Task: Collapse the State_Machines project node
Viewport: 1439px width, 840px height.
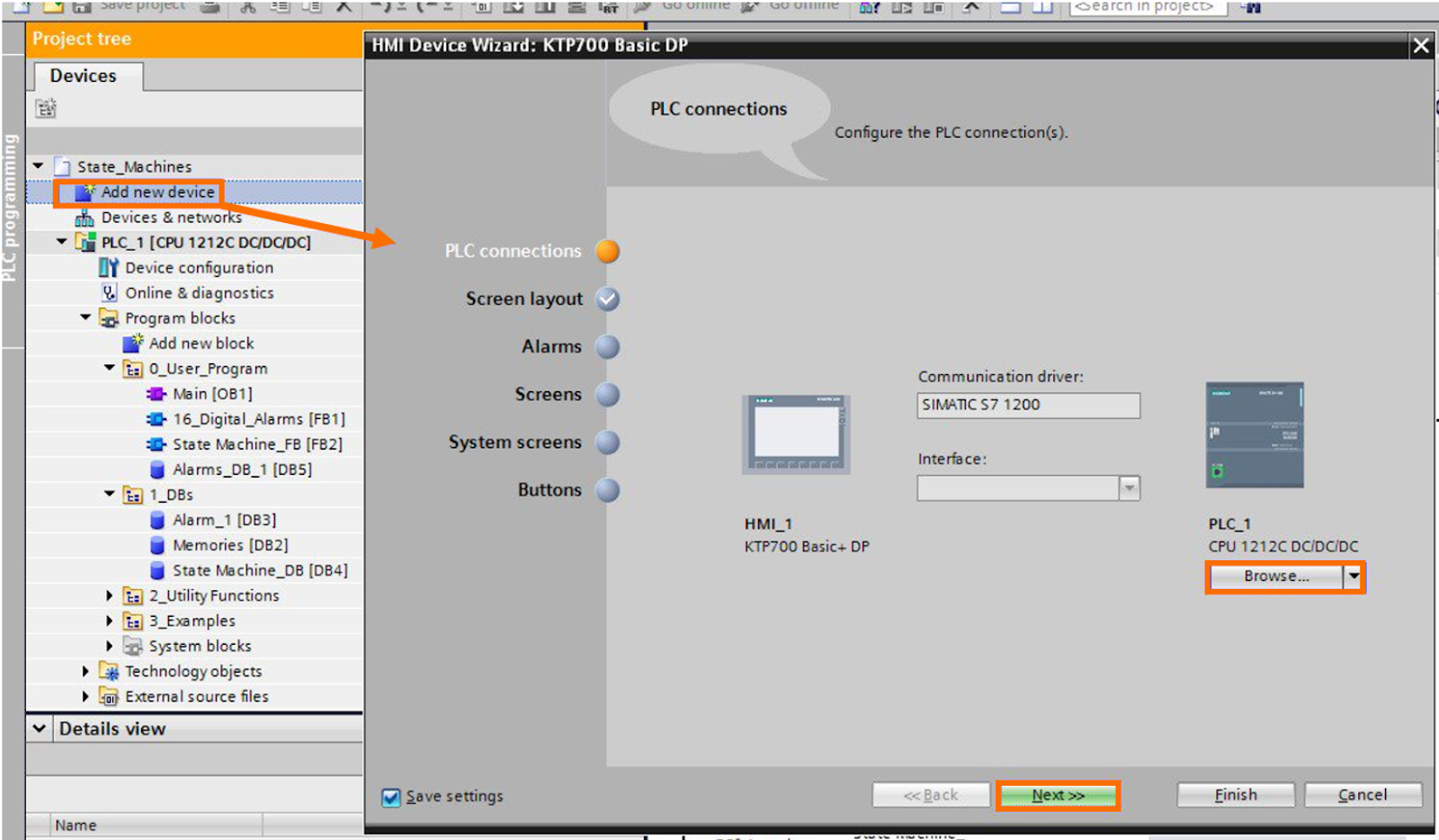Action: coord(38,165)
